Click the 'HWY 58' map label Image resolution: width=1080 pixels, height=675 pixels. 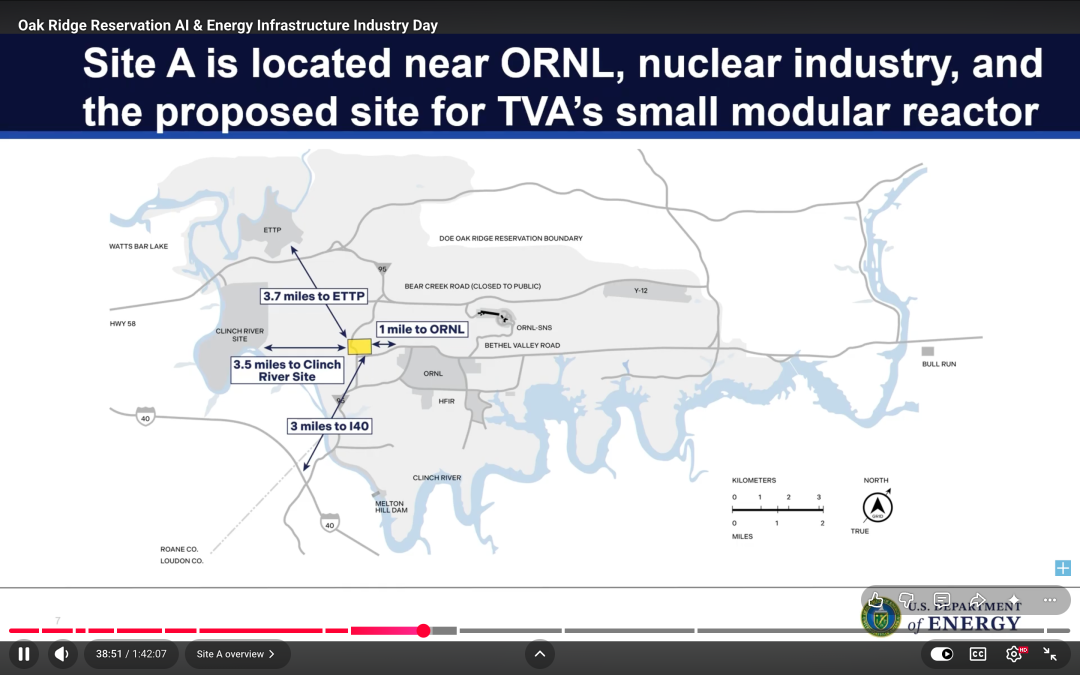(123, 324)
